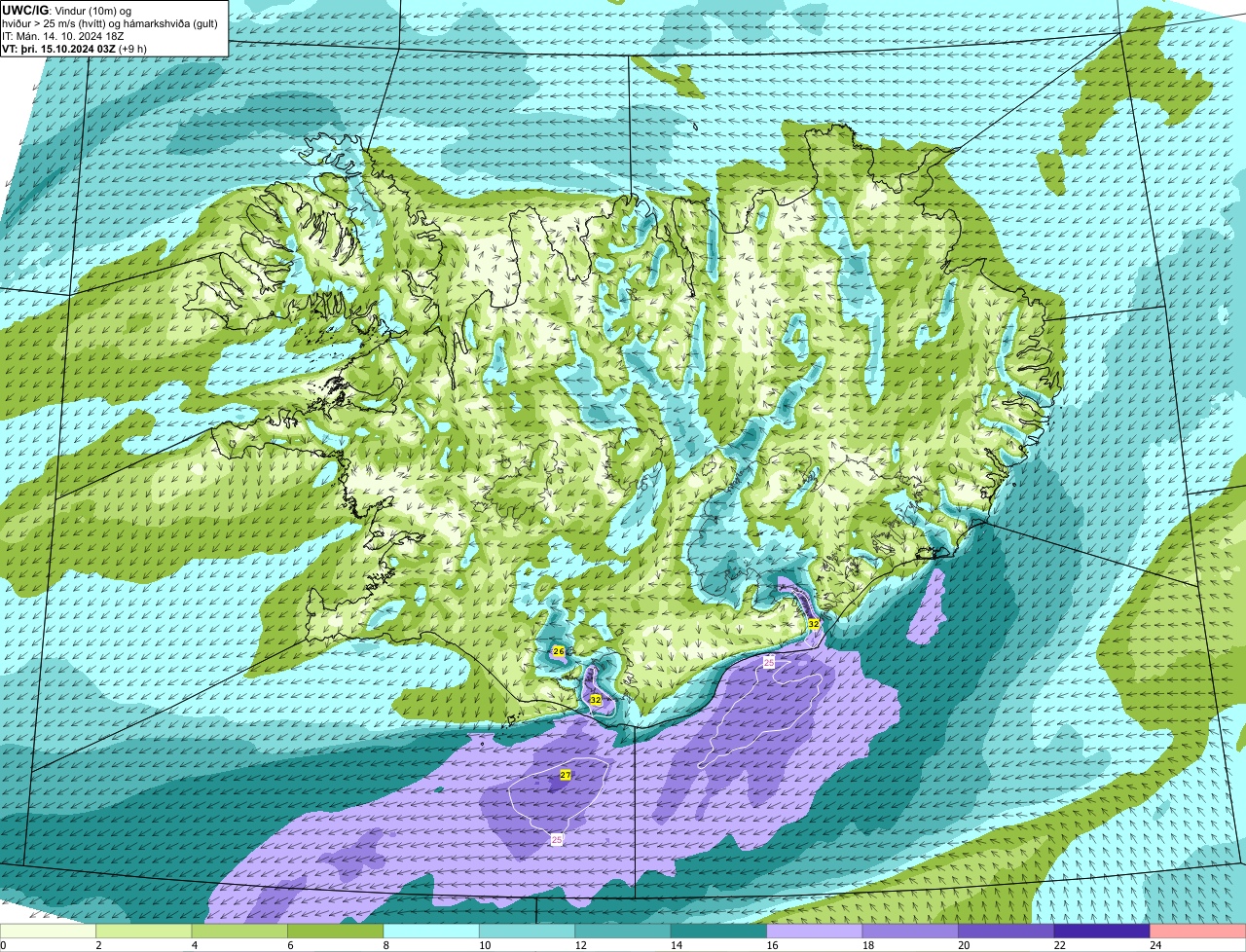Click the 10–12 m/s turquoise legend segment
This screenshot has height=952, width=1246.
[x=528, y=931]
